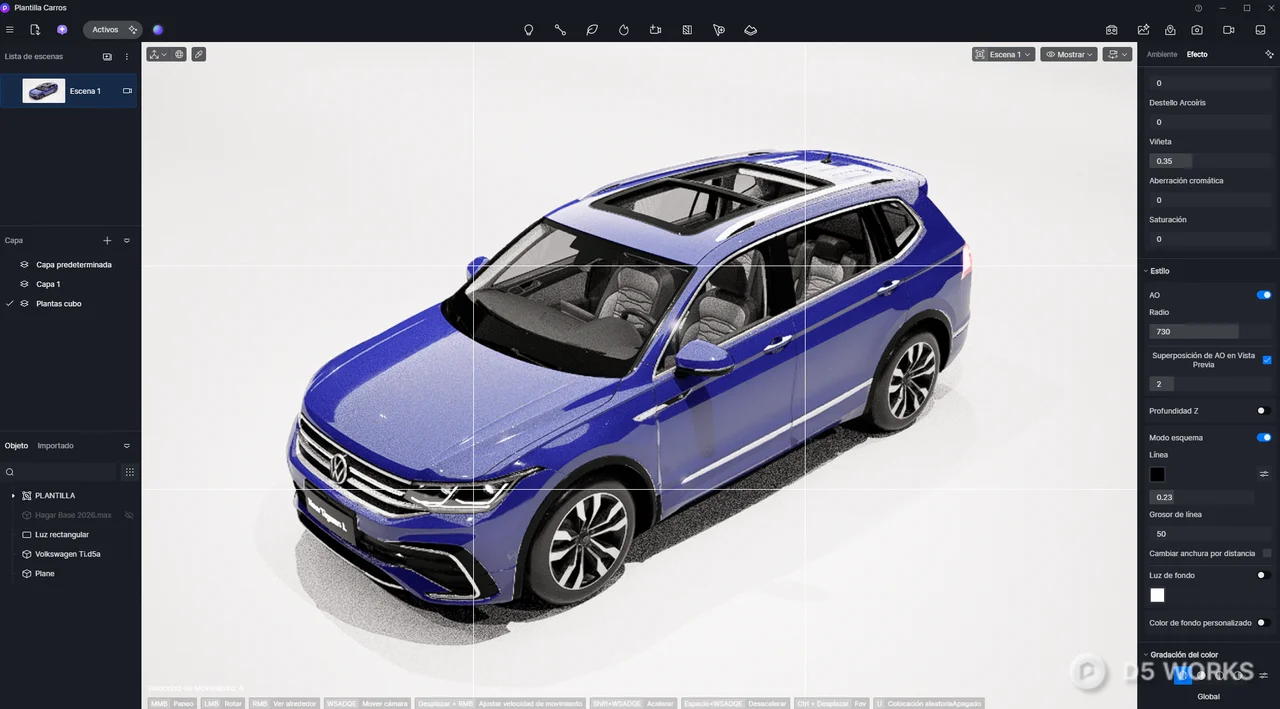Click the globe icon in viewport toolbar
Image resolution: width=1280 pixels, height=709 pixels.
[x=179, y=54]
